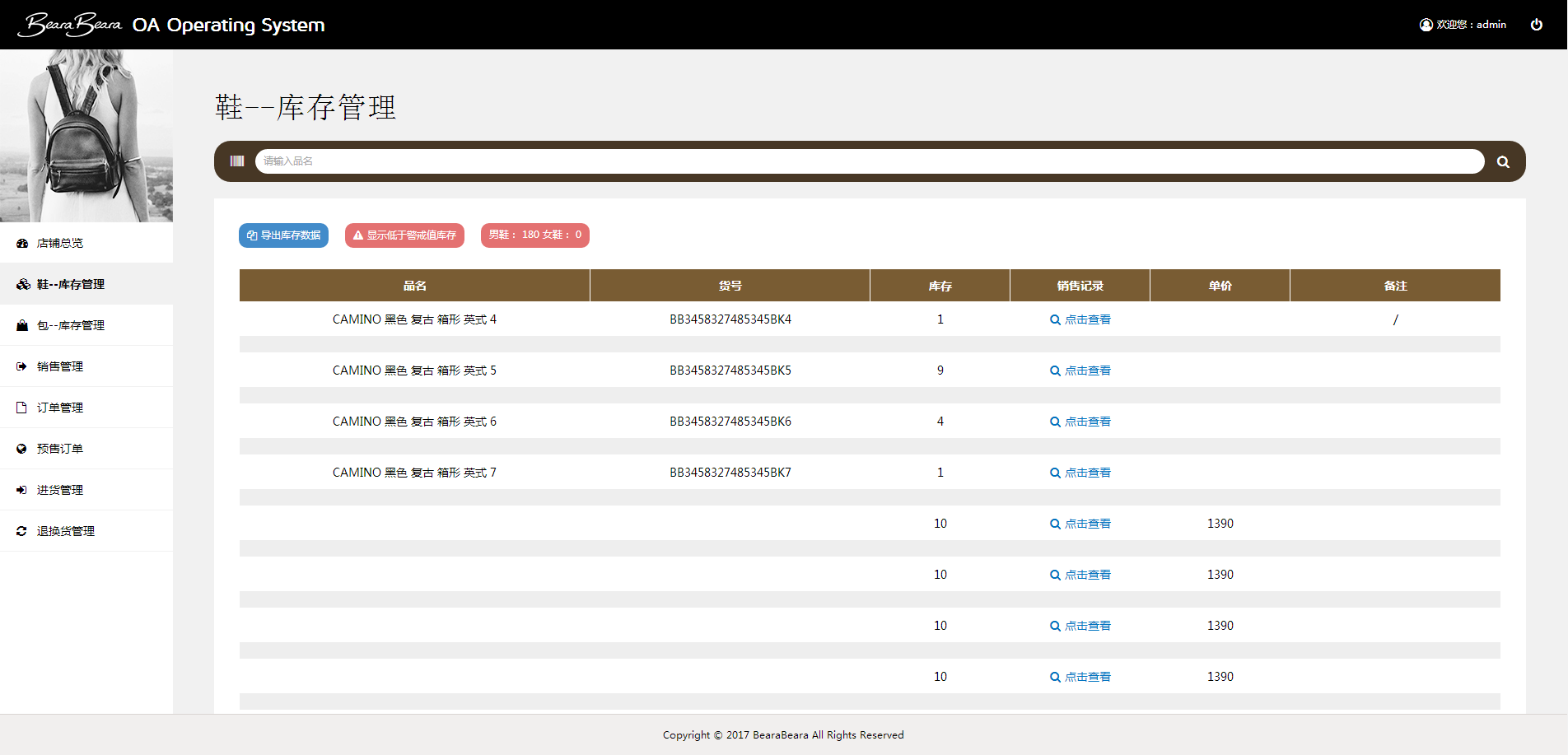Click the power logout icon
Viewport: 1568px width, 755px height.
coord(1536,25)
